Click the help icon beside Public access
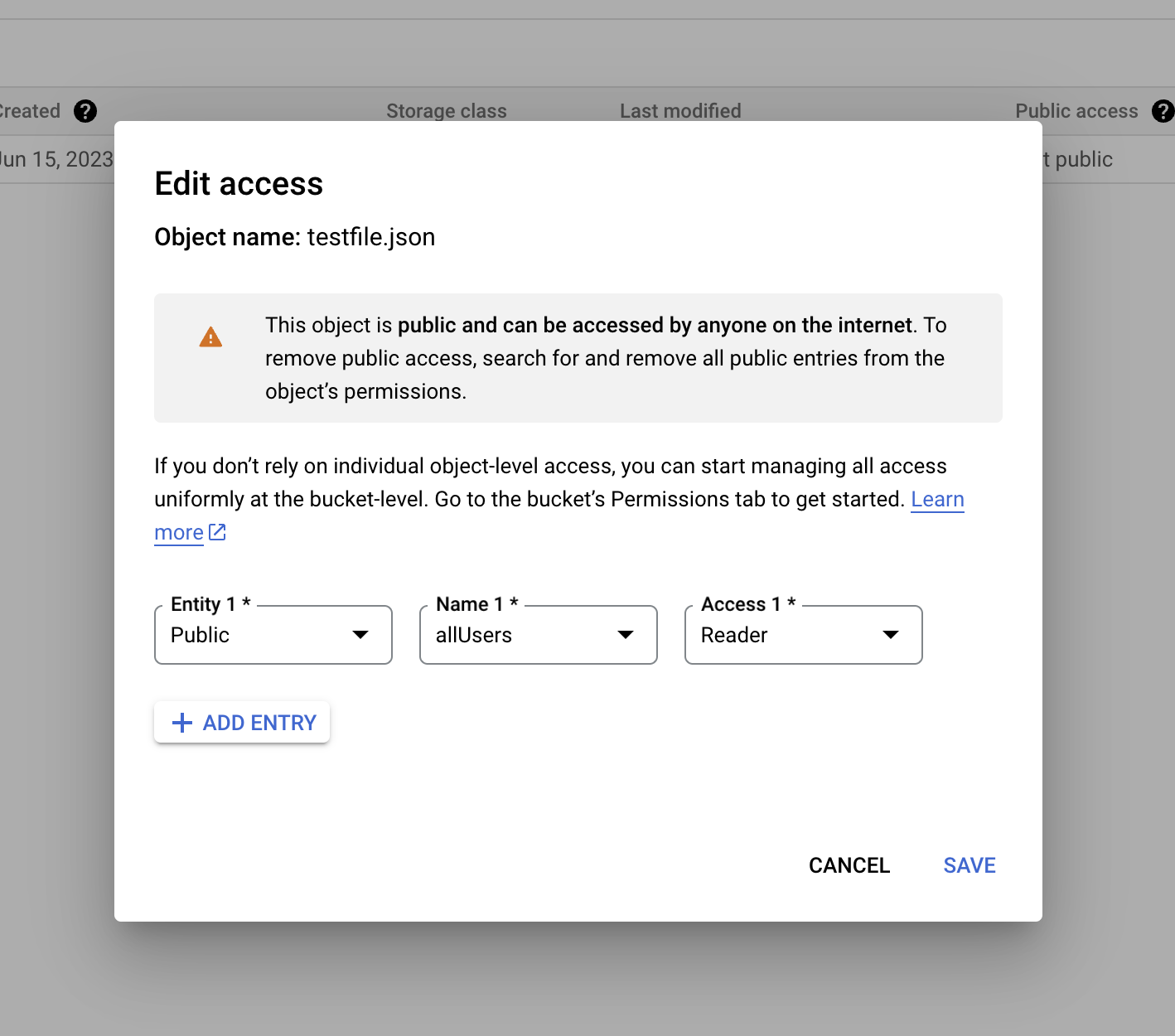 pyautogui.click(x=1163, y=111)
